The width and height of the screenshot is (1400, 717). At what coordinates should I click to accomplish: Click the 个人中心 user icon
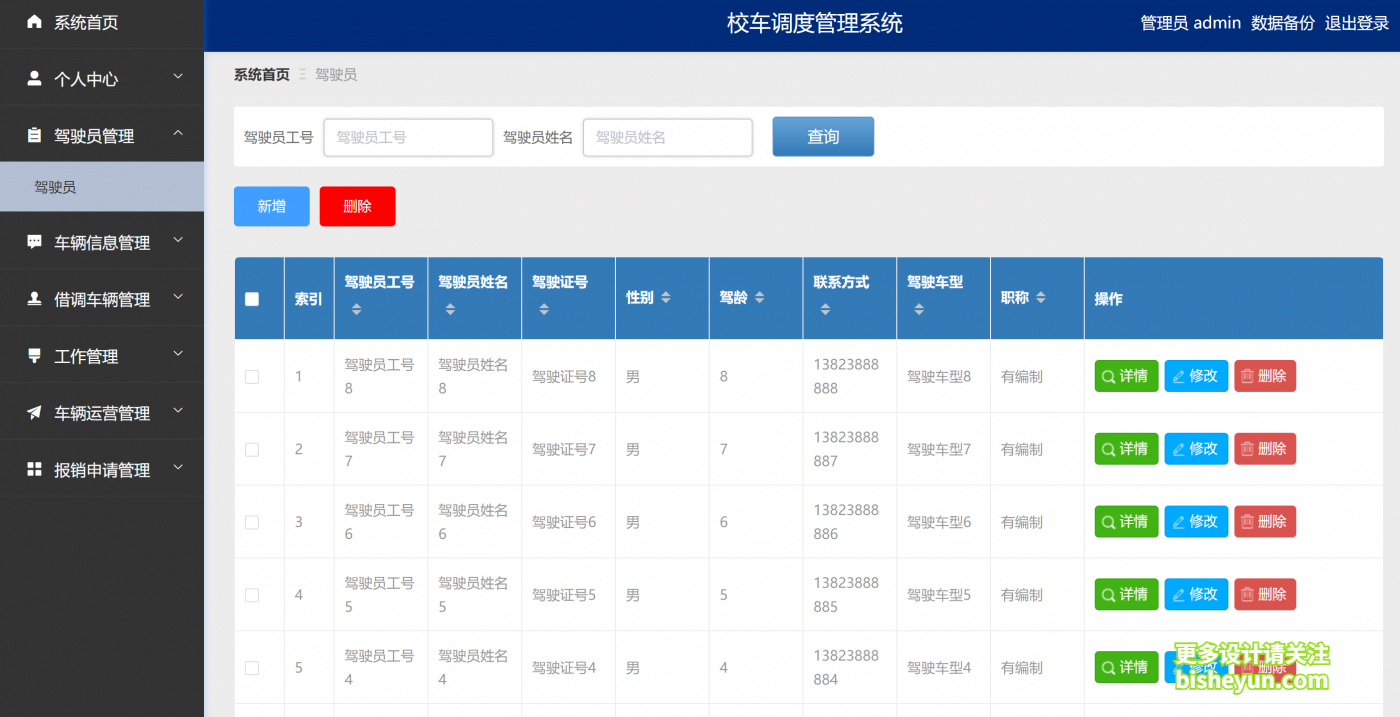[x=32, y=78]
